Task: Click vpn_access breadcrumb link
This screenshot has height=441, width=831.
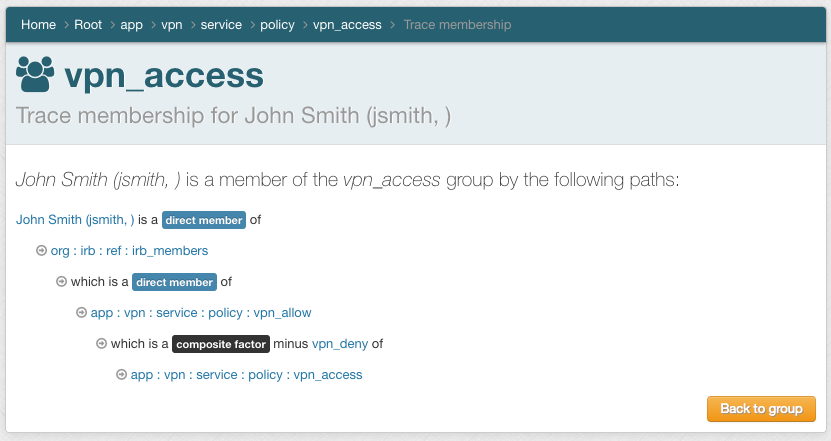Action: click(x=347, y=24)
